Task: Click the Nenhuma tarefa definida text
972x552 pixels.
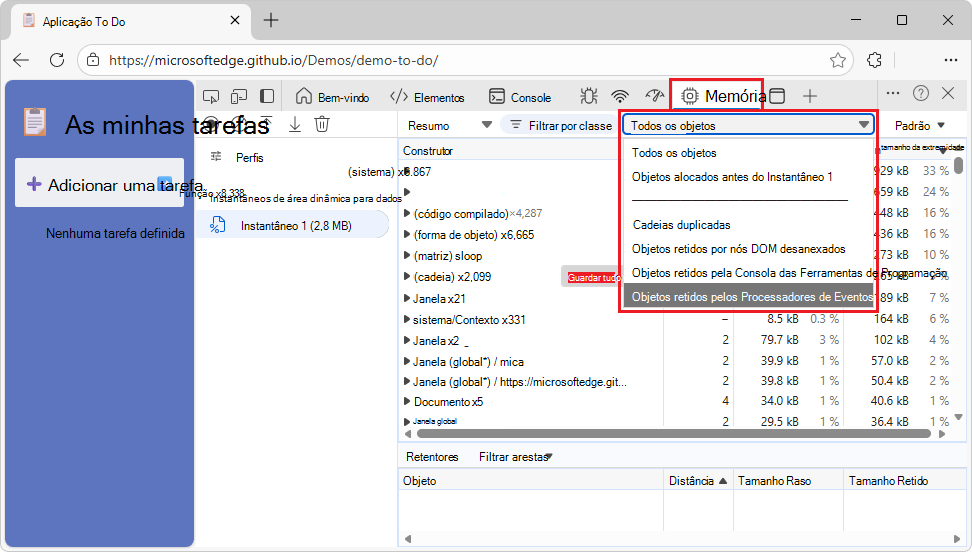Action: (x=115, y=233)
